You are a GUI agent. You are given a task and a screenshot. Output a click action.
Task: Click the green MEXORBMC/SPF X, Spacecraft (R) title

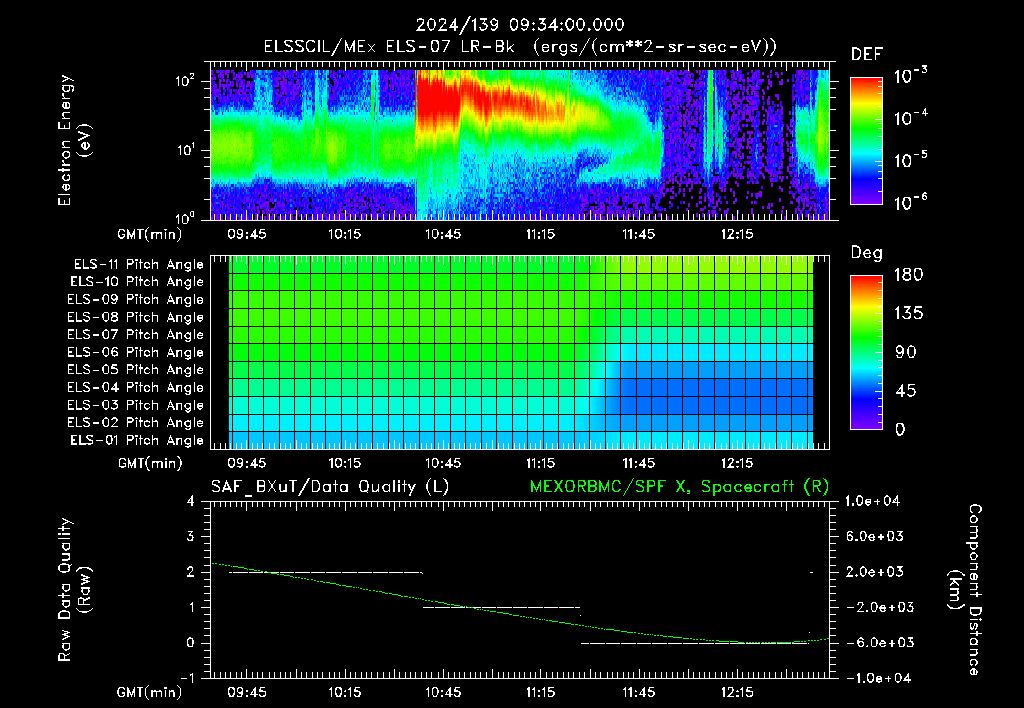coord(679,487)
